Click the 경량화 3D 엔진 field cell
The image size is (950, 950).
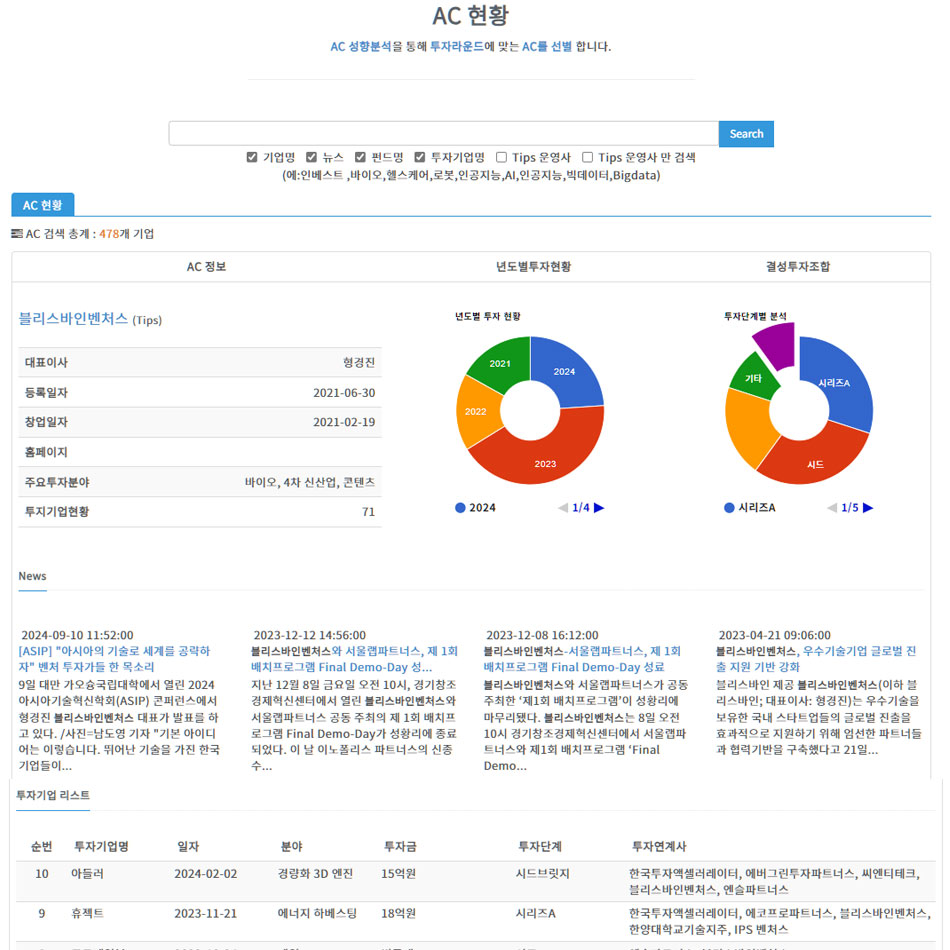(x=315, y=874)
